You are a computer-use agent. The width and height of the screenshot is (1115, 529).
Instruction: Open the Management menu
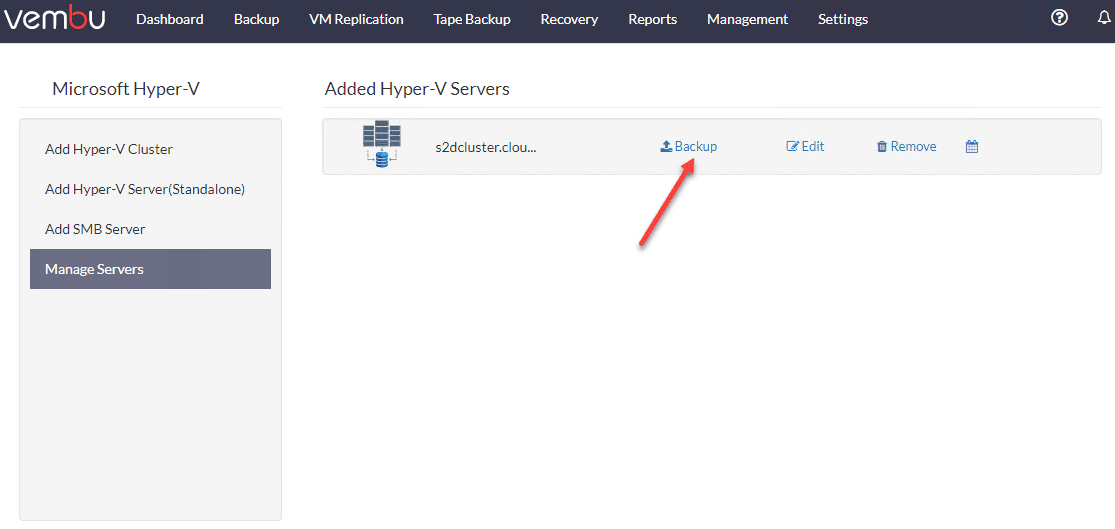click(747, 19)
